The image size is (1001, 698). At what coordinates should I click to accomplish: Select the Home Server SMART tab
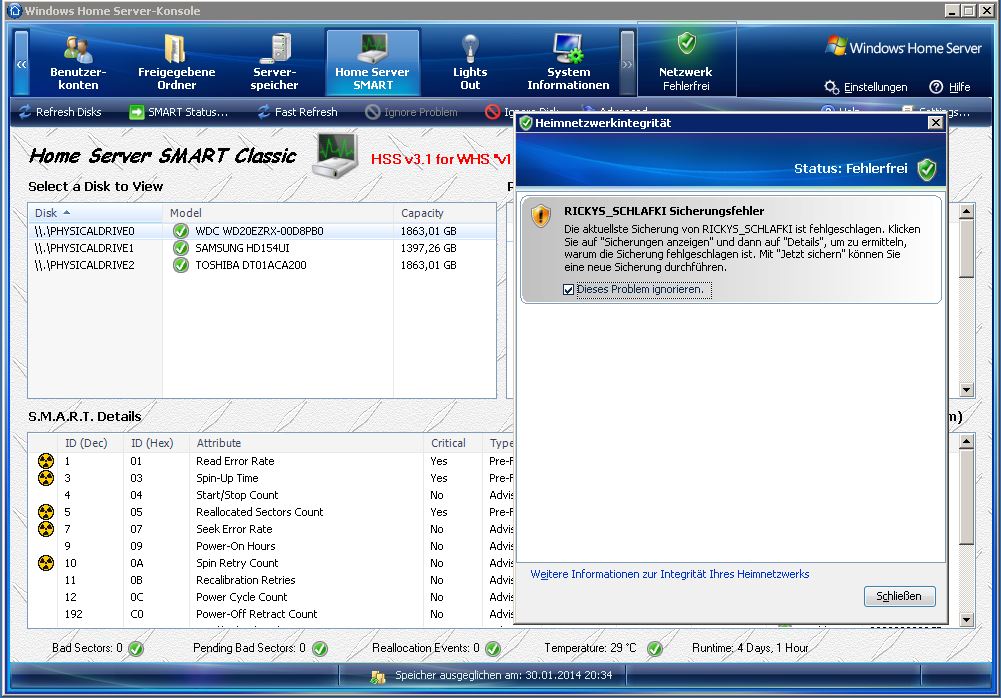[373, 63]
